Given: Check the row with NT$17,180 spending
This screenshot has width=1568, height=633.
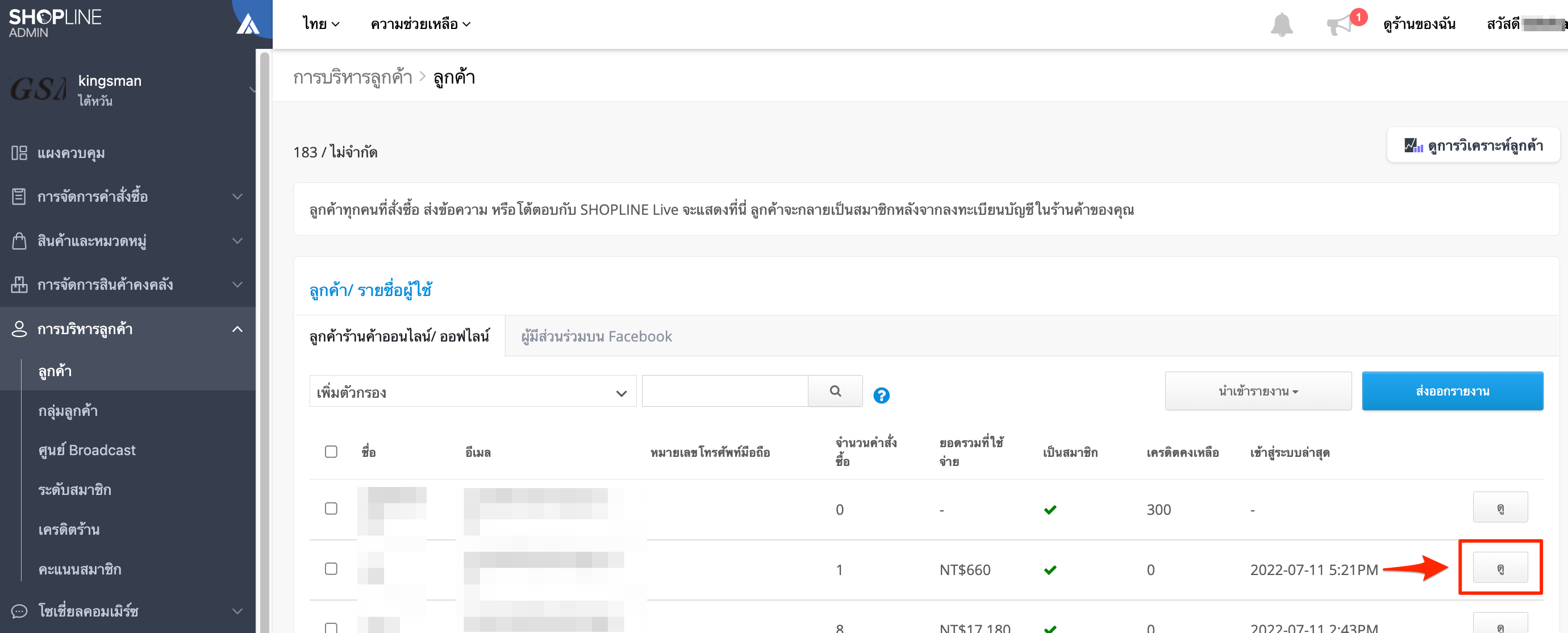Looking at the screenshot, I should click(331, 627).
